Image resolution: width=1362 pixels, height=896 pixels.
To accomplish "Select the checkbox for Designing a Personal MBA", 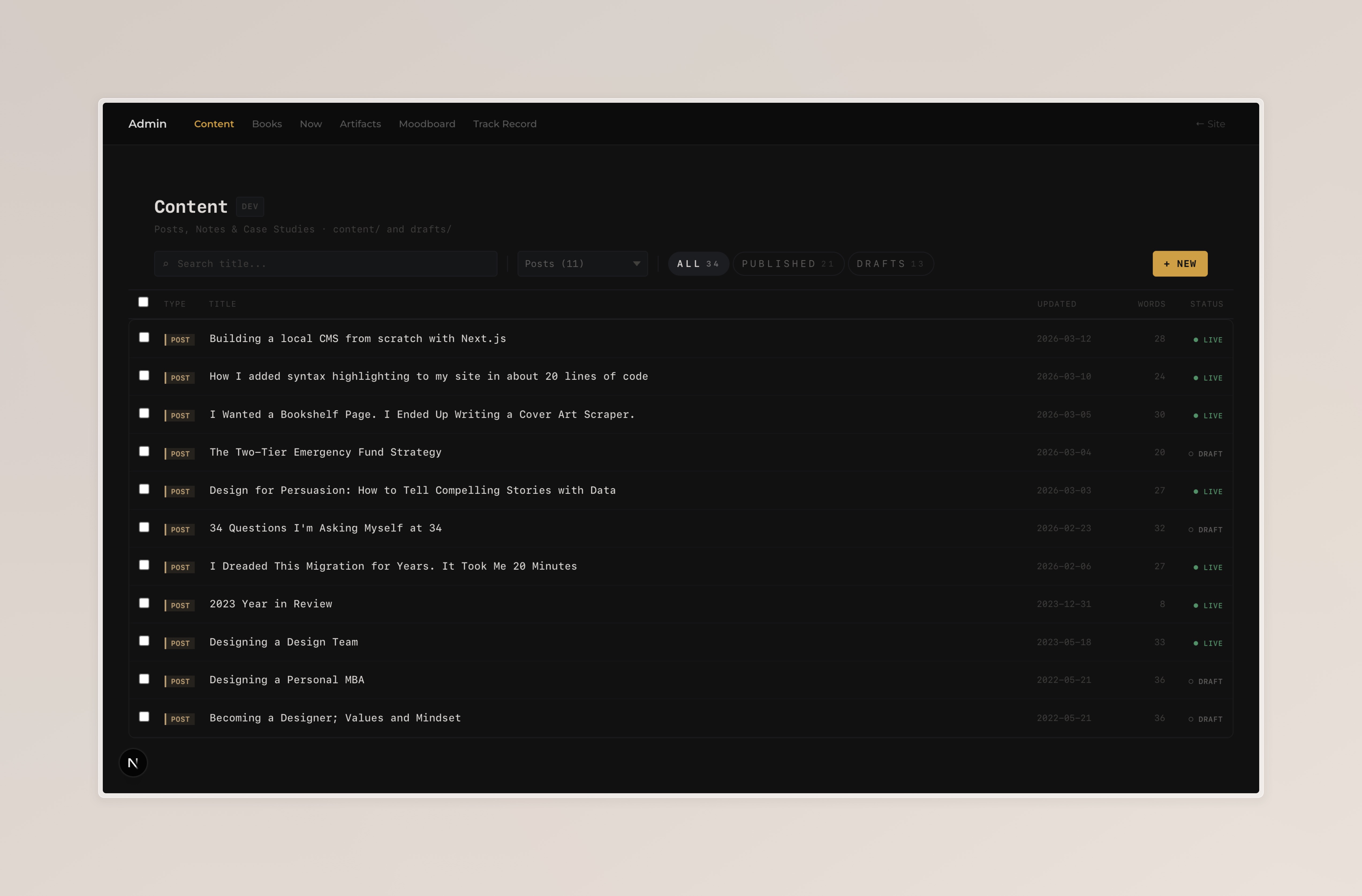I will (144, 679).
